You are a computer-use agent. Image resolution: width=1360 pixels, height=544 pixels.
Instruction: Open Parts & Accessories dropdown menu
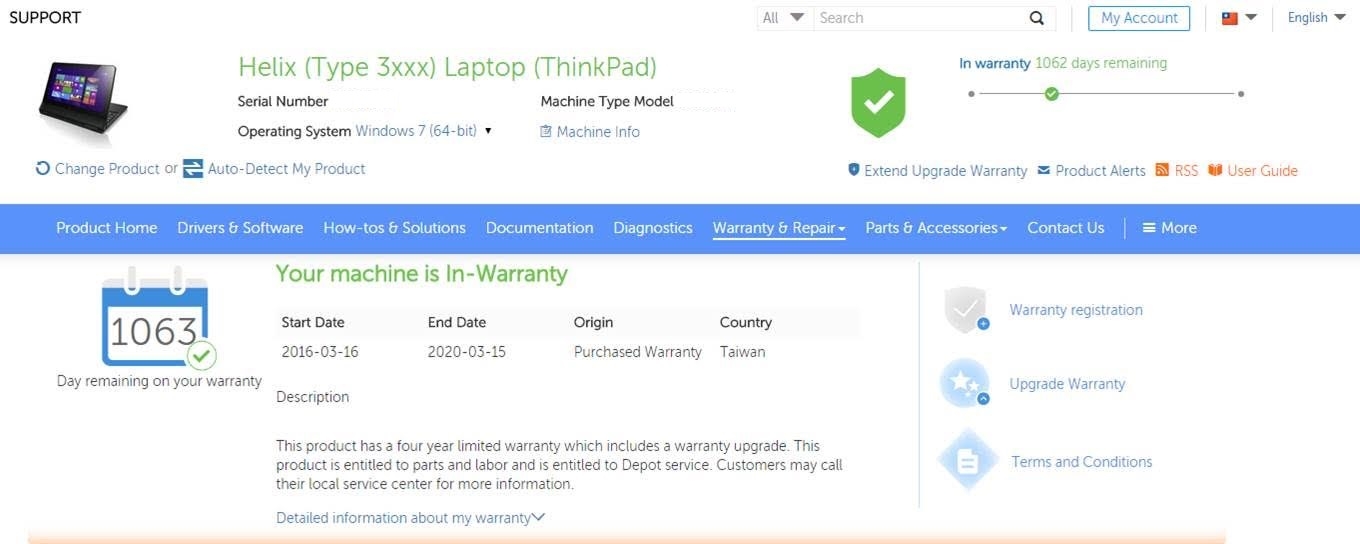click(936, 228)
